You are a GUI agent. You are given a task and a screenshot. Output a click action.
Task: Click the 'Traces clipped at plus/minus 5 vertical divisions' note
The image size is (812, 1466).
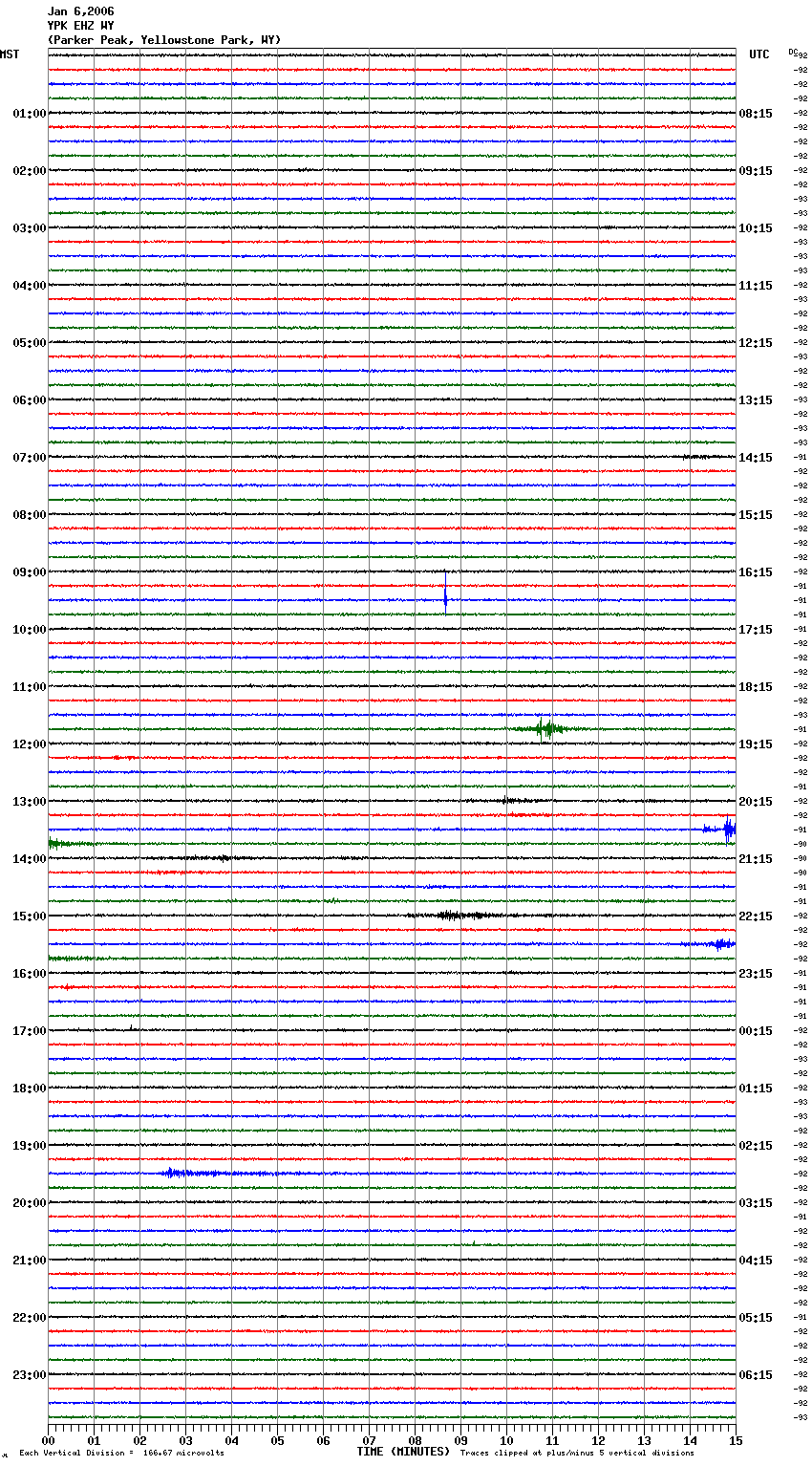click(577, 1454)
